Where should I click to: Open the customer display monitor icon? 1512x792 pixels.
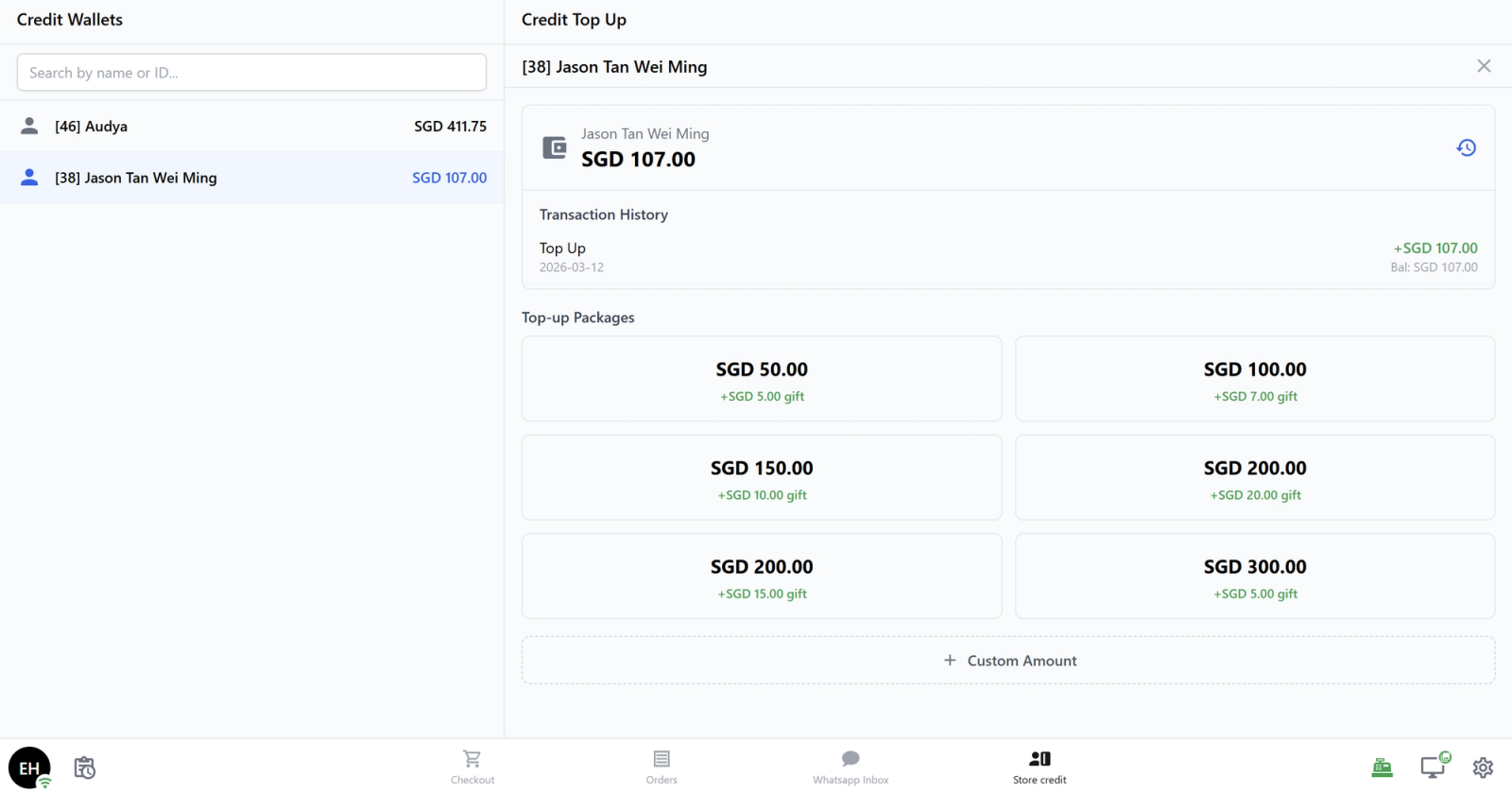click(x=1435, y=766)
